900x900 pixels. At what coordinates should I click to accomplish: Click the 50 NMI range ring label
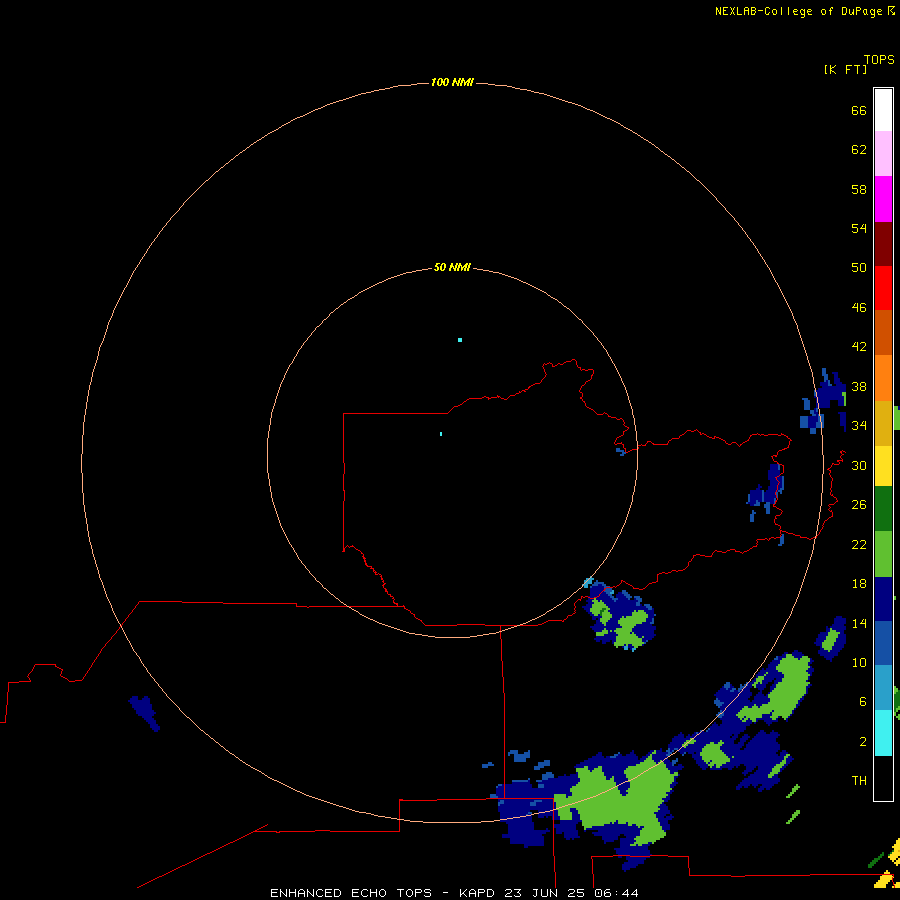pyautogui.click(x=452, y=267)
